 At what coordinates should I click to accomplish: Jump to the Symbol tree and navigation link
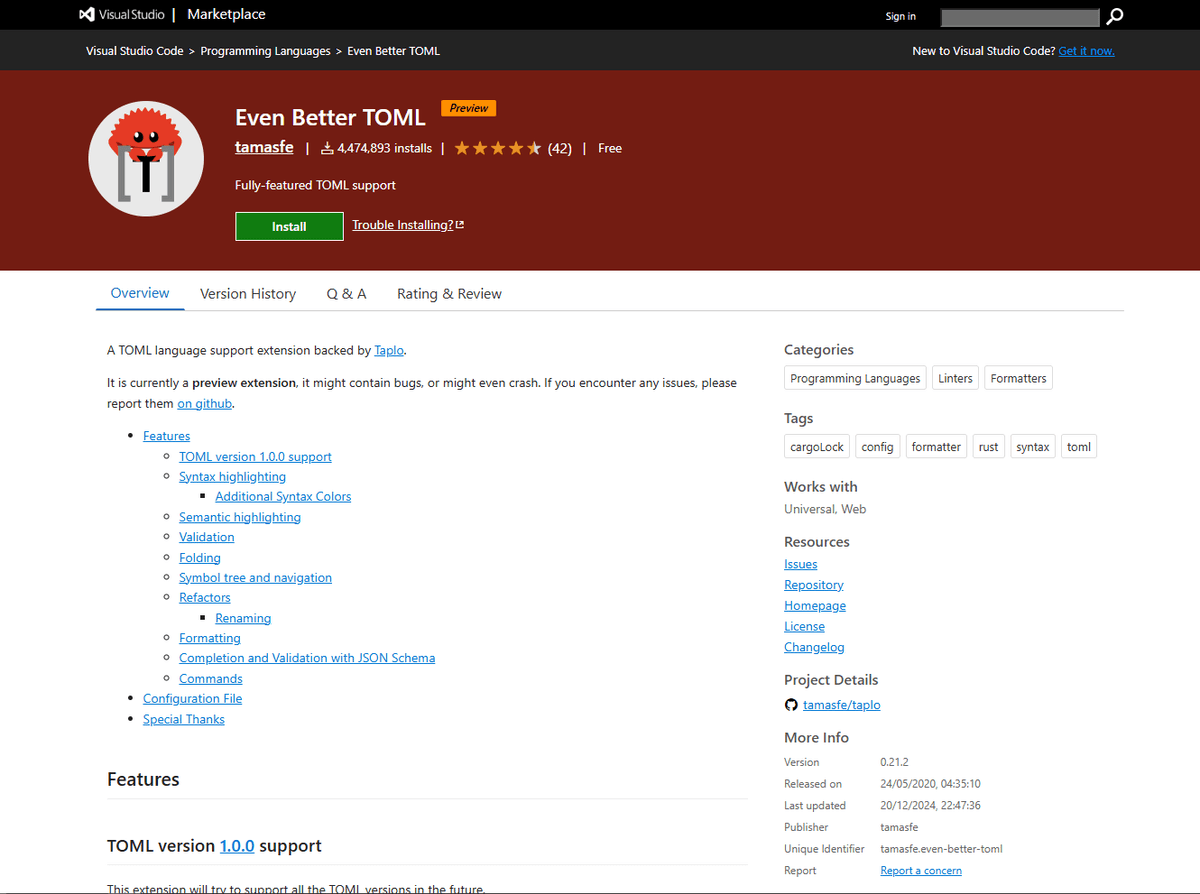[255, 577]
